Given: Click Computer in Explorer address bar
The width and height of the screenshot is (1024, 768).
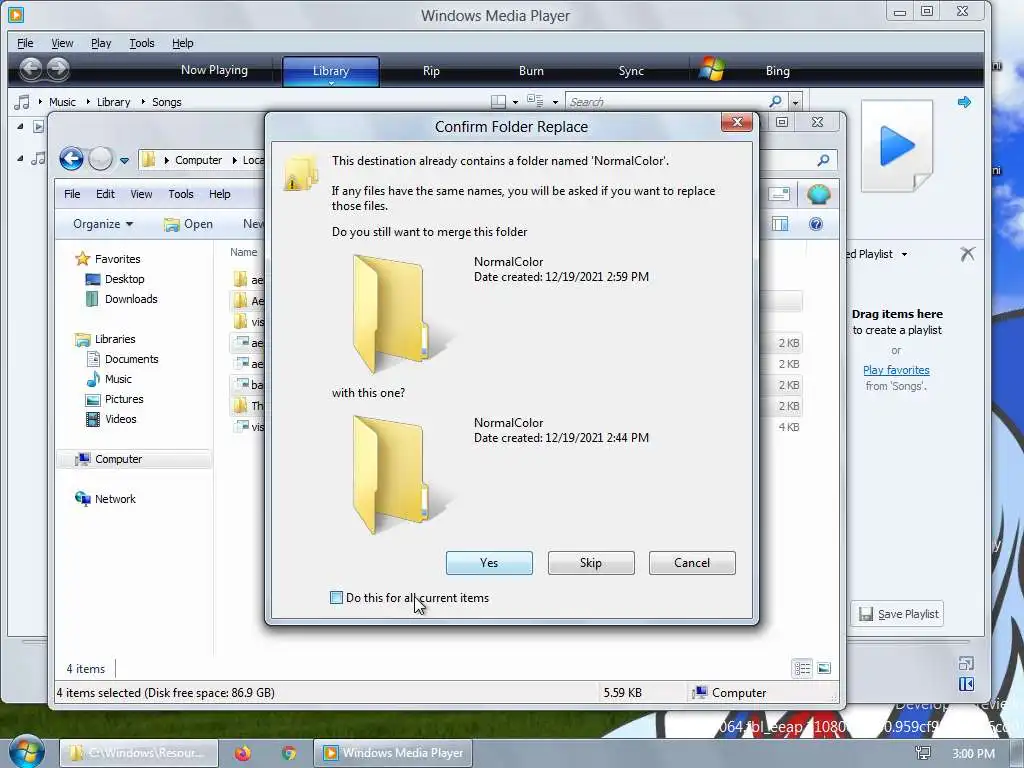Looking at the screenshot, I should coord(199,160).
